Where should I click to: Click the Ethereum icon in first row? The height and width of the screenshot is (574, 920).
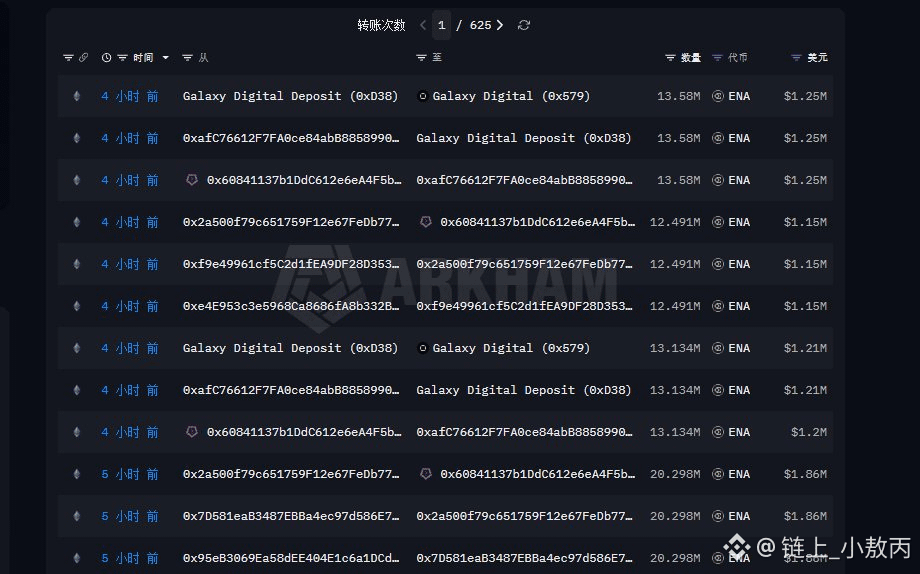pyautogui.click(x=76, y=96)
